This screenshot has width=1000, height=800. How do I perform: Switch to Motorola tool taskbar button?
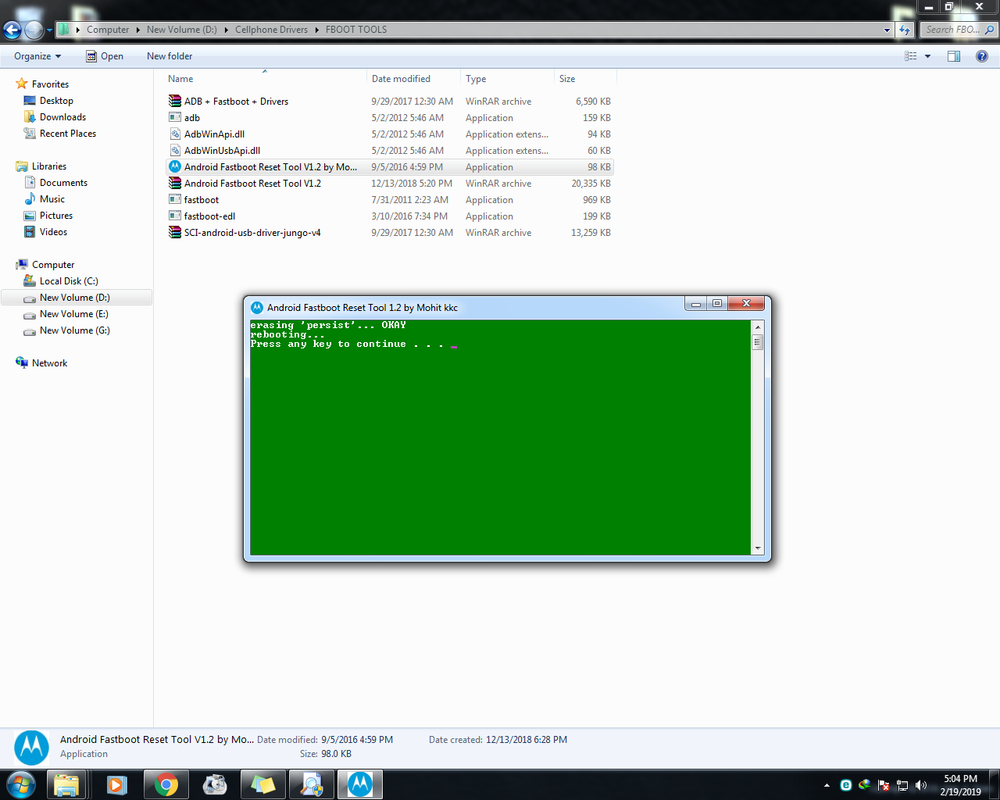coord(360,785)
